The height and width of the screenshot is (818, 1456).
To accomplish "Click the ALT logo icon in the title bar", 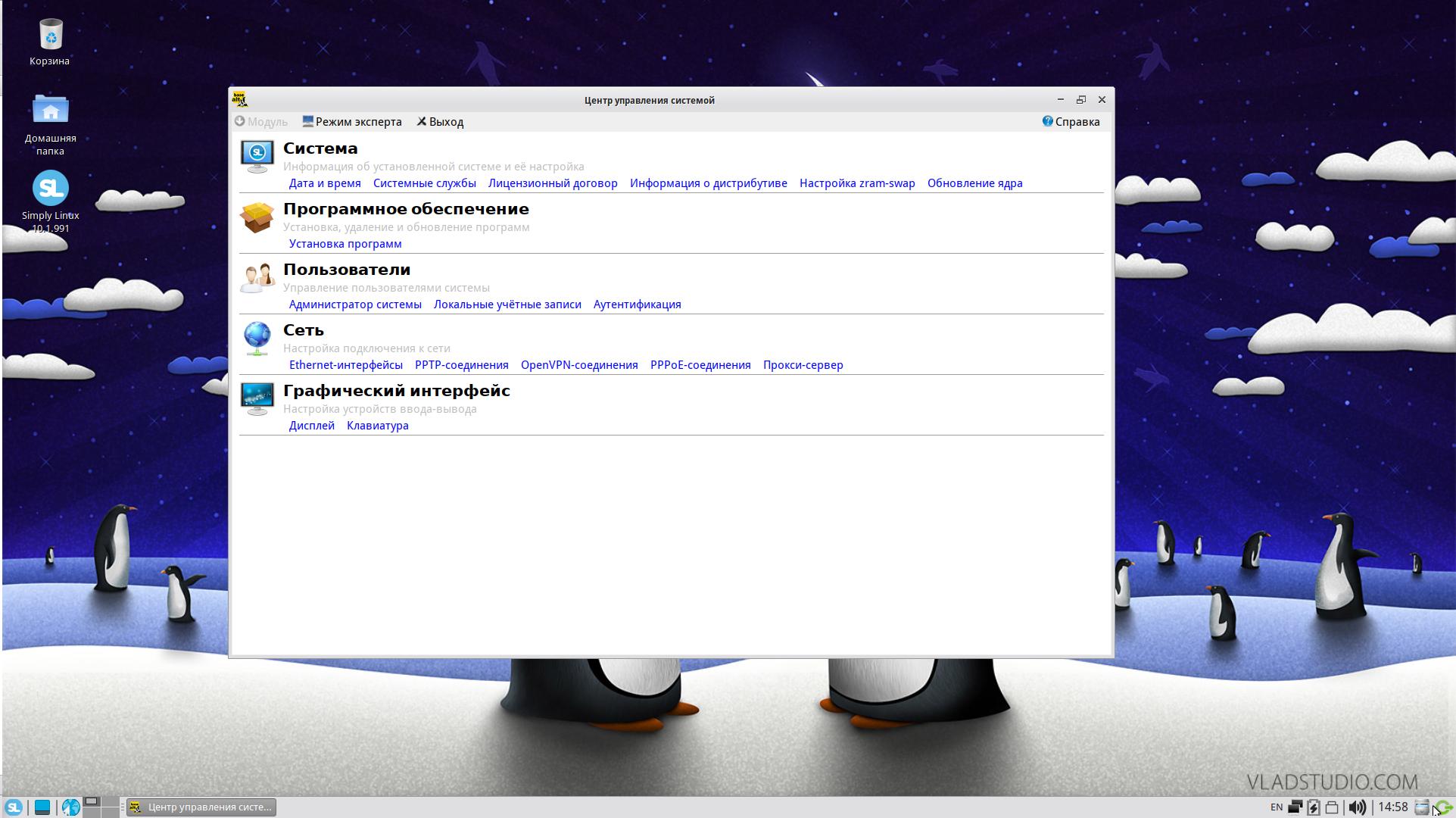I will [240, 99].
